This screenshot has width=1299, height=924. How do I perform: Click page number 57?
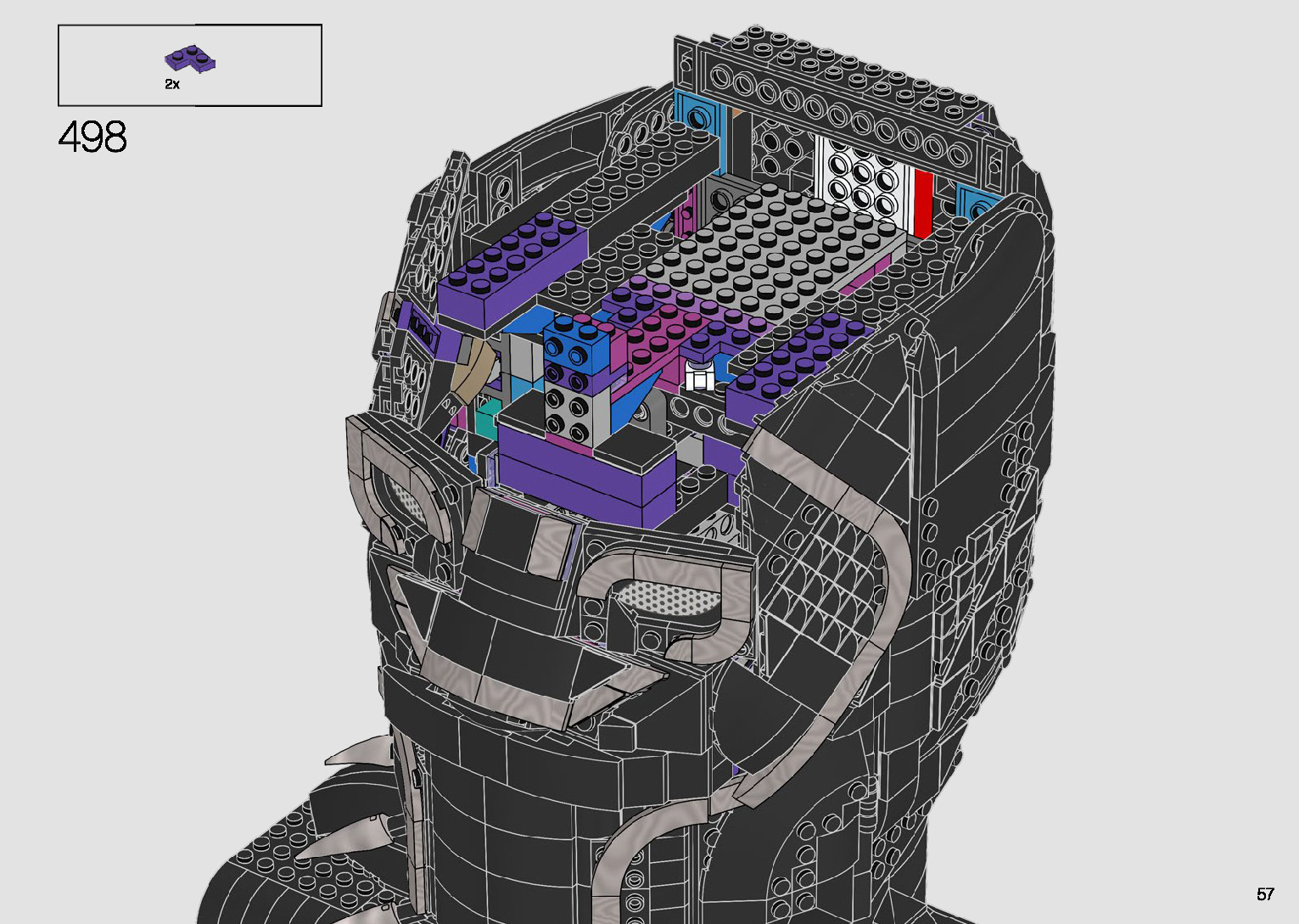coord(1265,894)
